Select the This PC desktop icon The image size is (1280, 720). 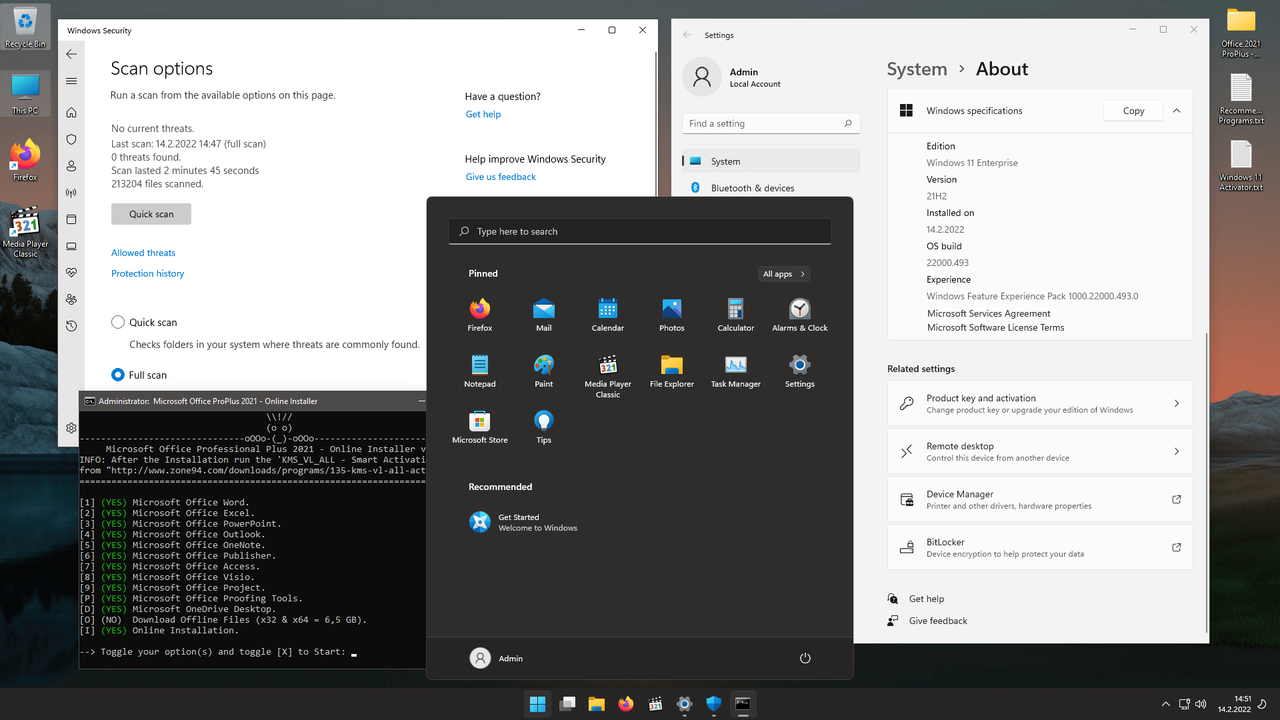25,94
